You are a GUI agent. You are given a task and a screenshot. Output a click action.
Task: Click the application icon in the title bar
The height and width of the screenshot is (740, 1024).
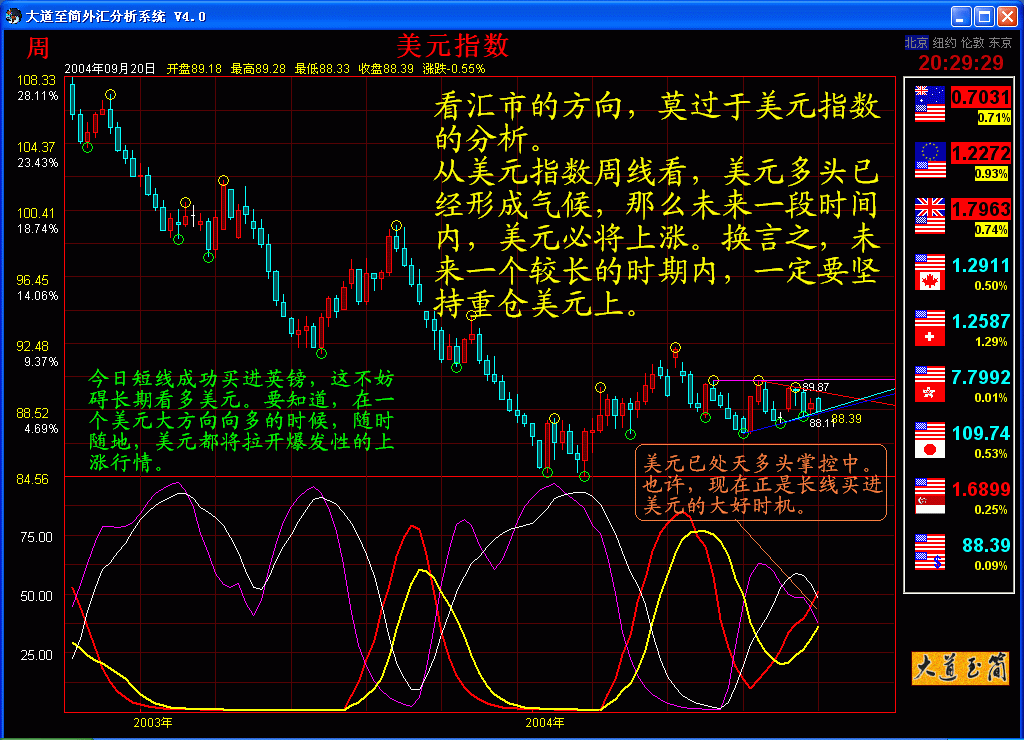tap(12, 16)
